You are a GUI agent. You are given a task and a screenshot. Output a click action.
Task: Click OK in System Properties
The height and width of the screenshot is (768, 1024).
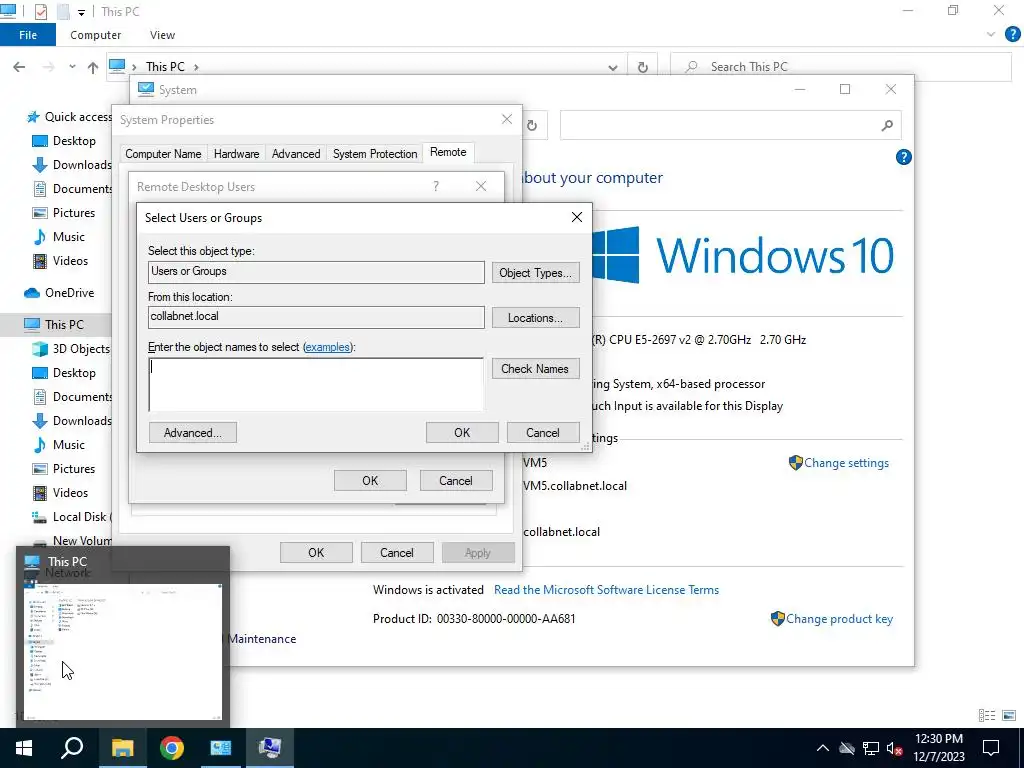pyautogui.click(x=316, y=553)
